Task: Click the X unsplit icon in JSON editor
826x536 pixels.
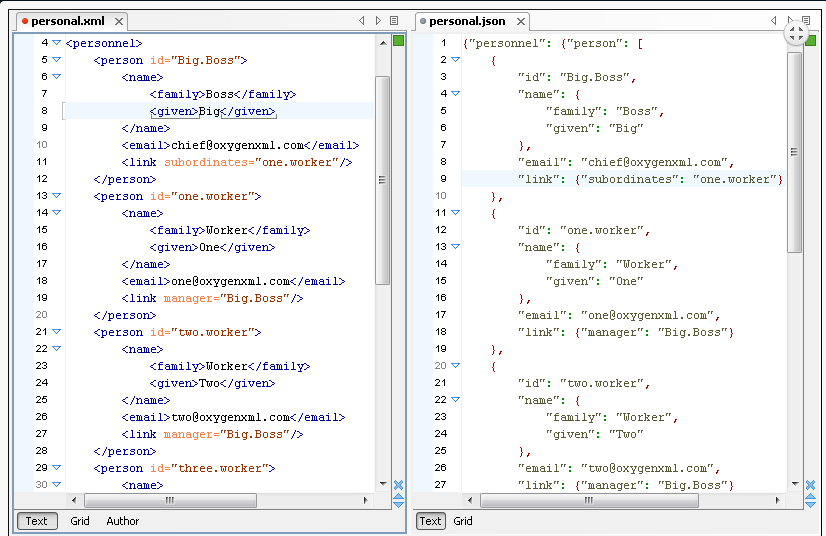Action: [810, 485]
